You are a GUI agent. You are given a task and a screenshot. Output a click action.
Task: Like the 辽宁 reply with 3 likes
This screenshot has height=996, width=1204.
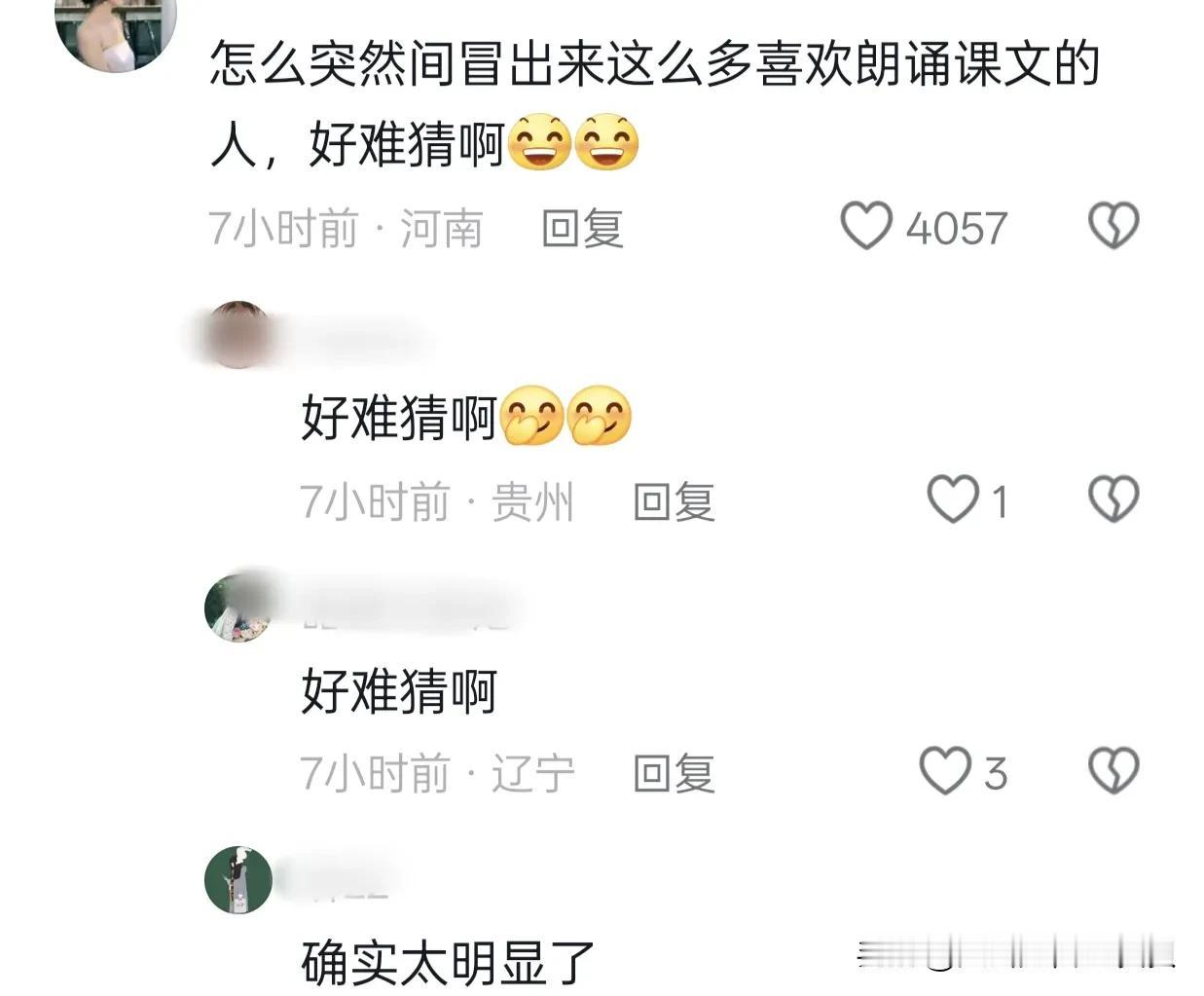[945, 771]
